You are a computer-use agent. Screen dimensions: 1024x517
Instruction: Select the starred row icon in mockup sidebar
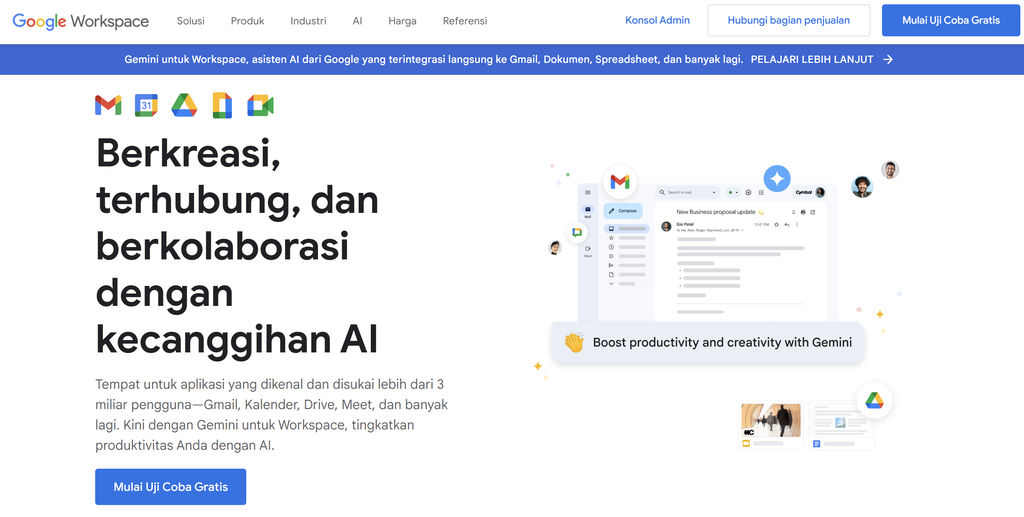pyautogui.click(x=611, y=238)
